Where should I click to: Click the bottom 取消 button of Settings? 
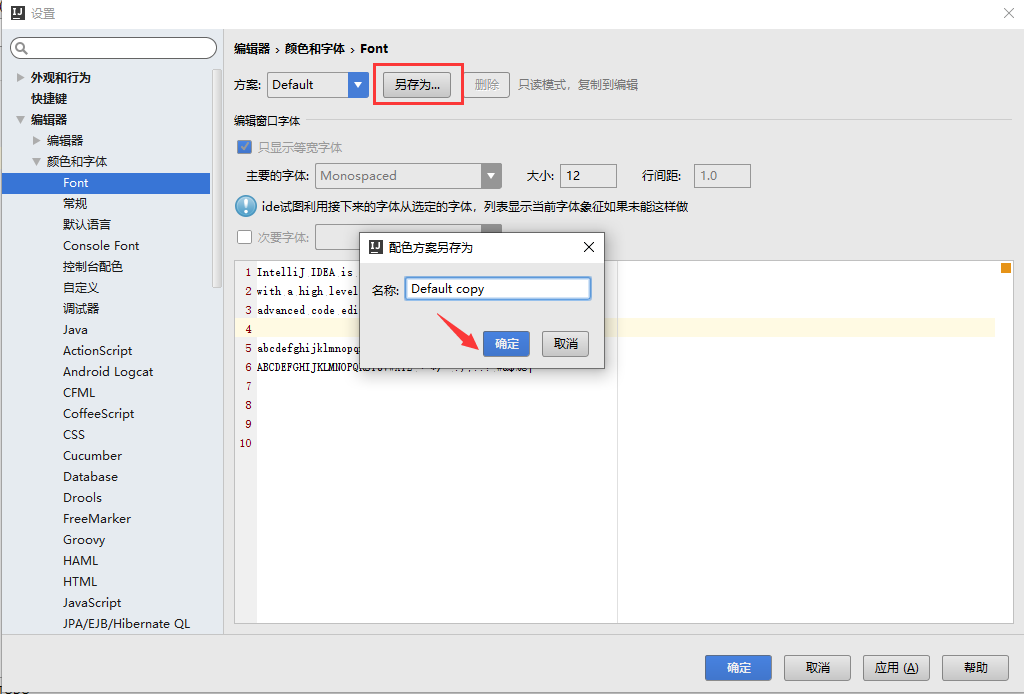(x=818, y=667)
